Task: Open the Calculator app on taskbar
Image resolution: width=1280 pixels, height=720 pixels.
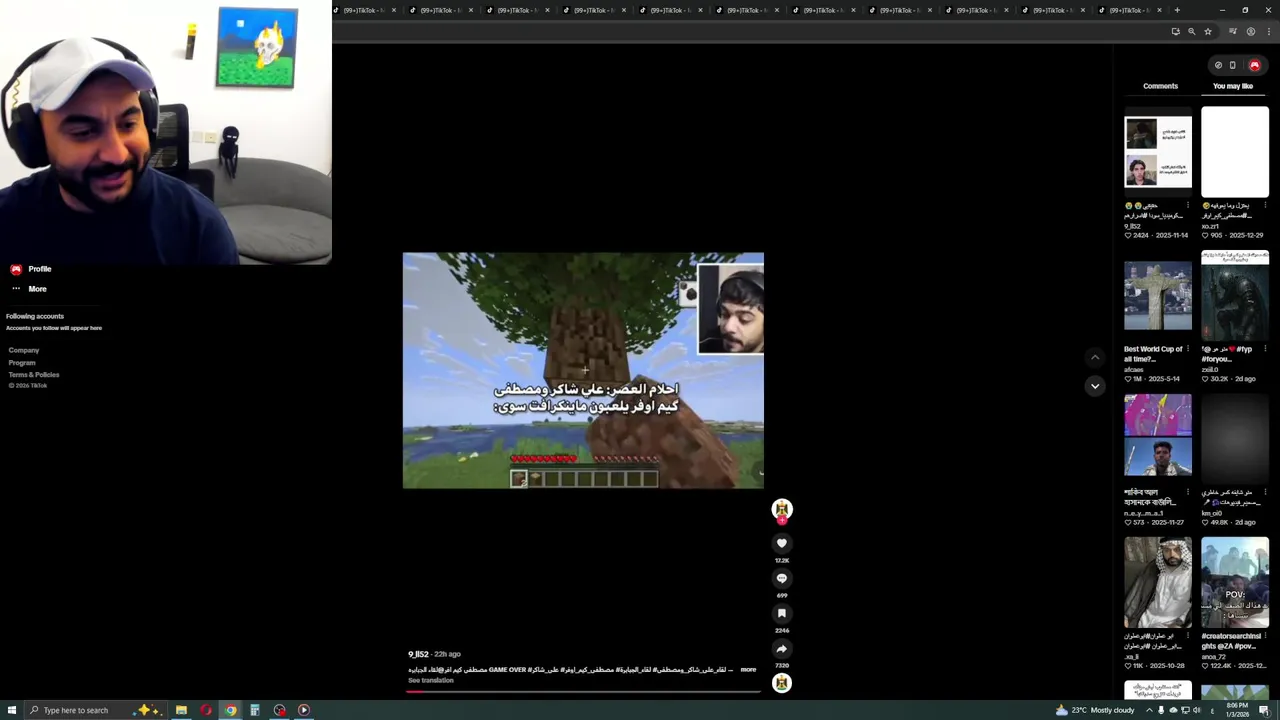Action: [x=255, y=710]
